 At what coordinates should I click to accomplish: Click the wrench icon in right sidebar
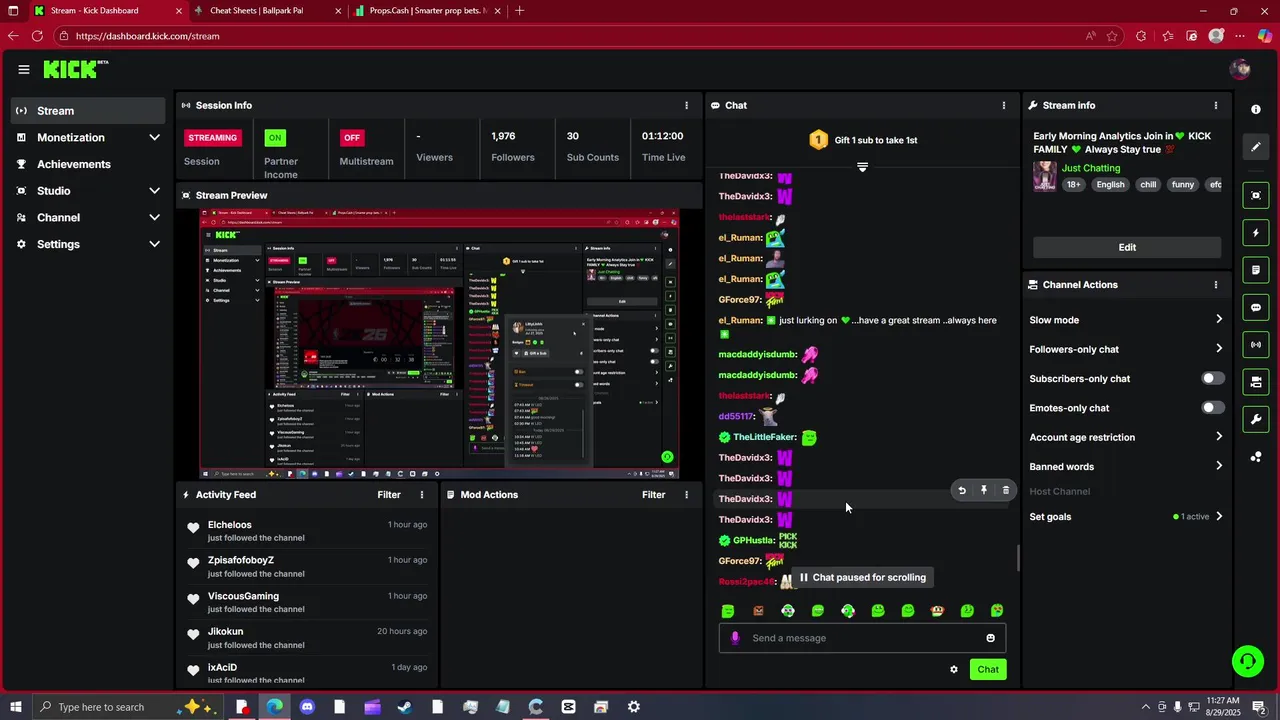[1256, 419]
